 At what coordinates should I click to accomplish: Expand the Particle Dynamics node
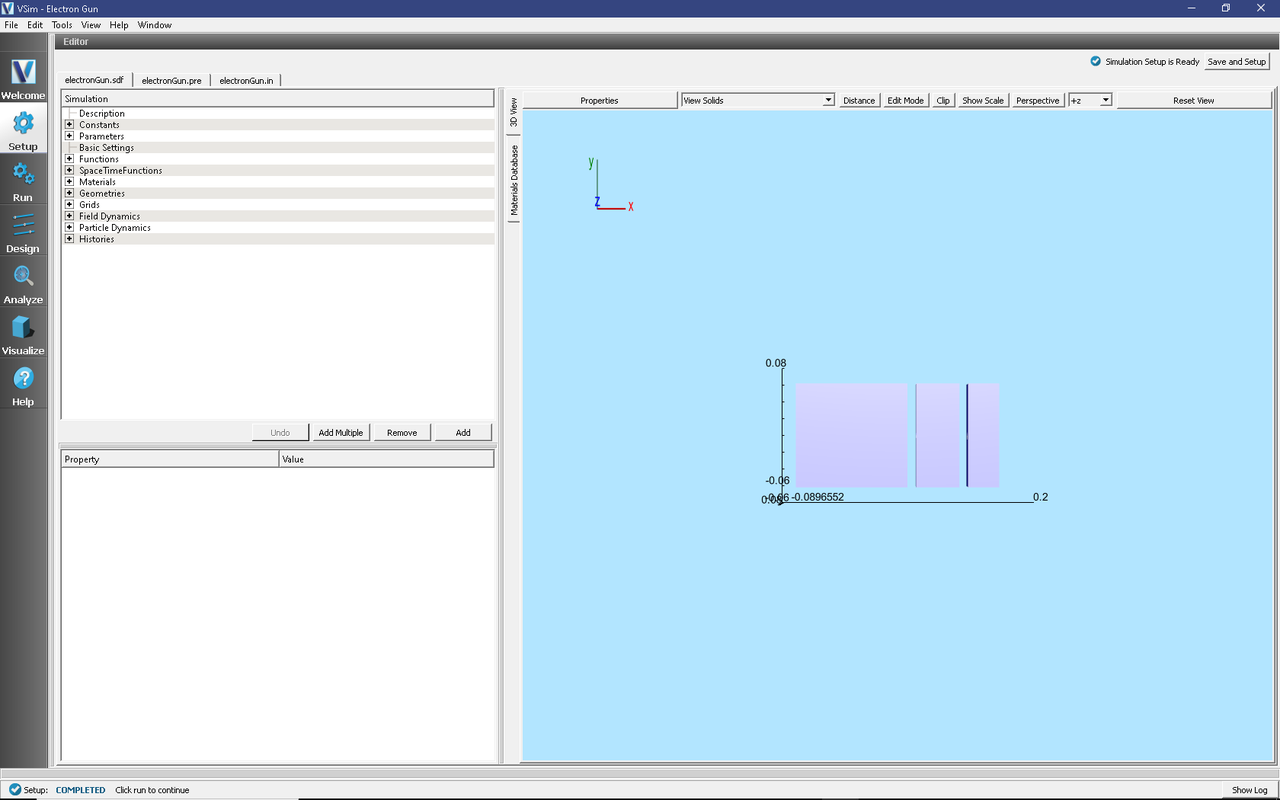[69, 228]
